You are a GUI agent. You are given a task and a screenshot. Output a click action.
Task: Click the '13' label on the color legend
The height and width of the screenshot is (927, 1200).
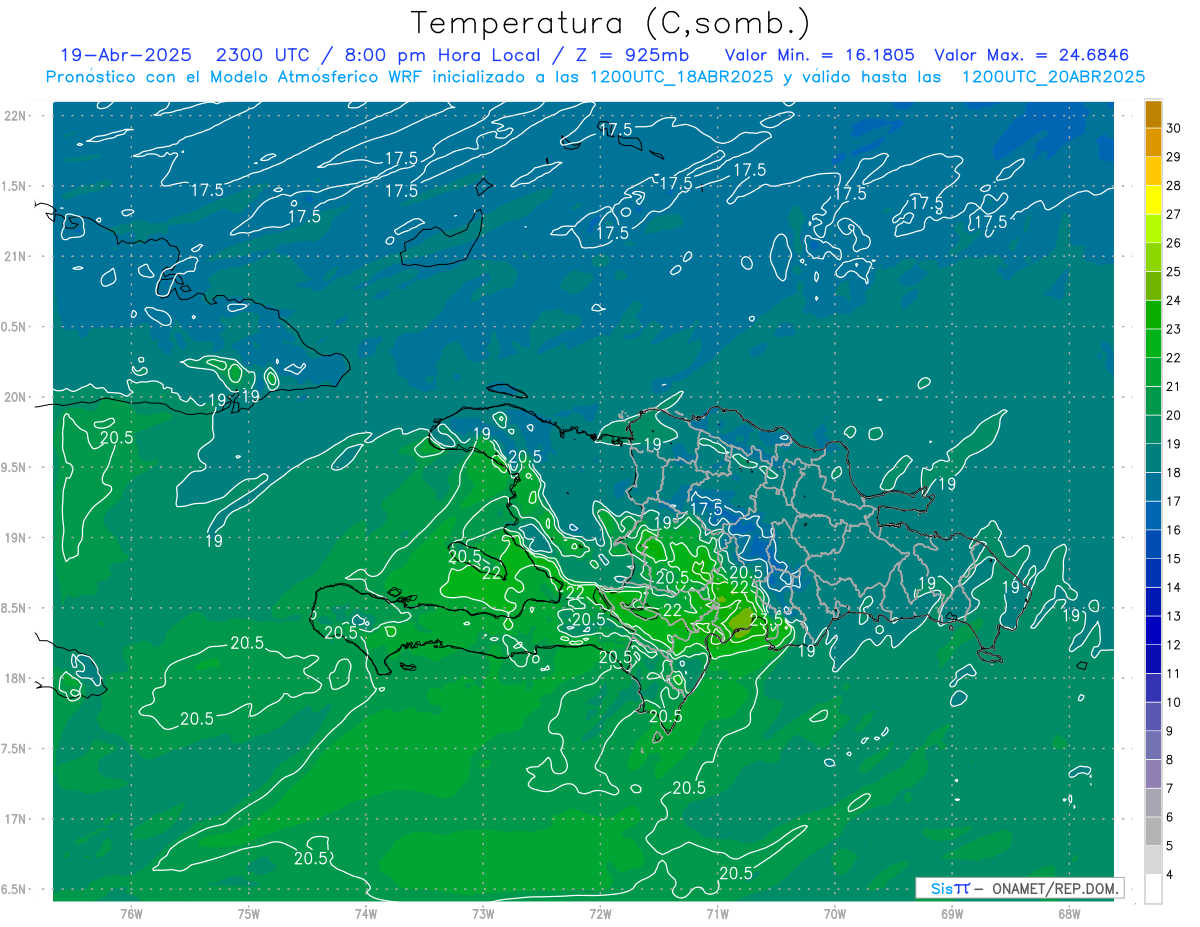coord(1174,616)
